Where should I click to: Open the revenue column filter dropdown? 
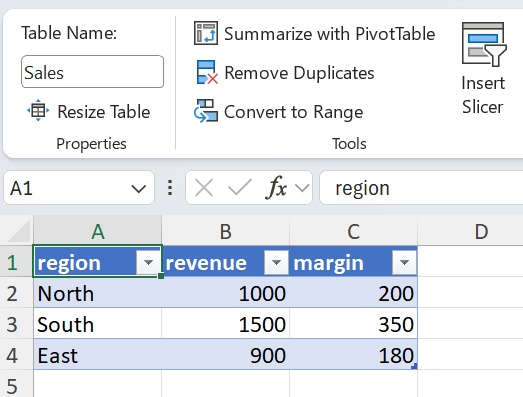pos(276,263)
